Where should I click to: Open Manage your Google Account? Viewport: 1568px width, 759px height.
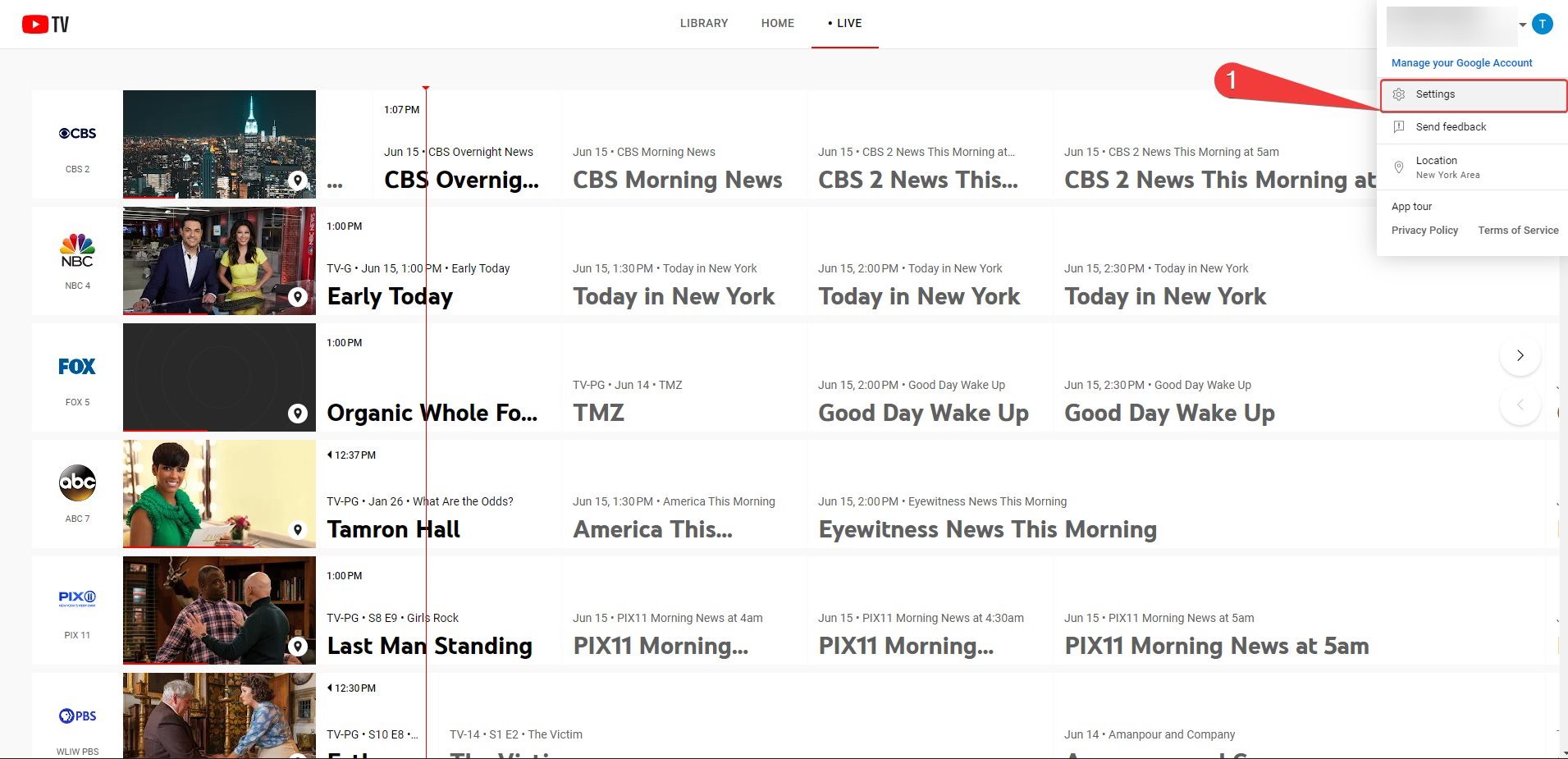1461,62
